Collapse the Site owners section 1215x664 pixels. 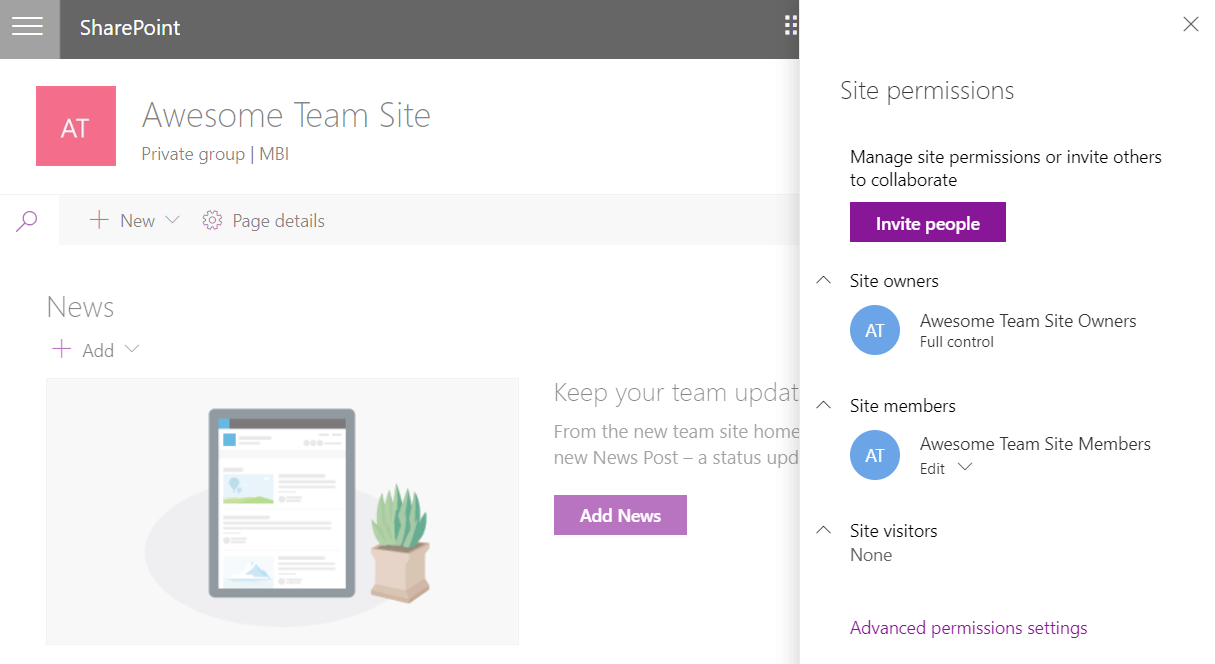tap(824, 281)
